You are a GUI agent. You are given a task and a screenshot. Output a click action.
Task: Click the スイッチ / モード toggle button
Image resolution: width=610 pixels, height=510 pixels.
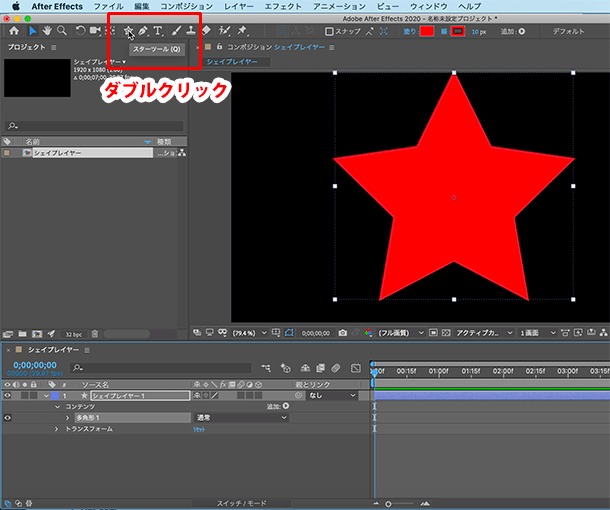242,503
